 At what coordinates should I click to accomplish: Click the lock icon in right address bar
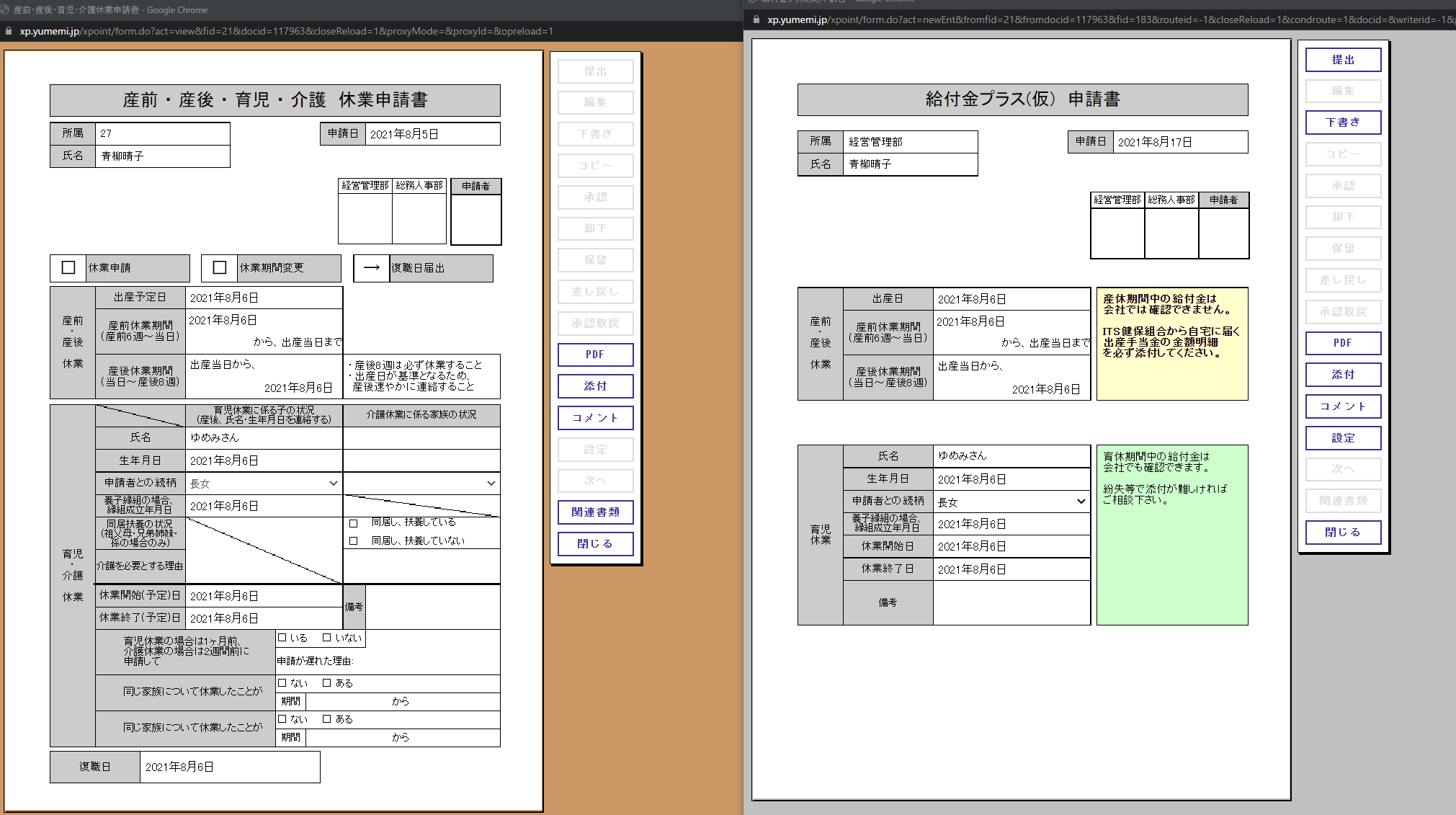point(756,19)
